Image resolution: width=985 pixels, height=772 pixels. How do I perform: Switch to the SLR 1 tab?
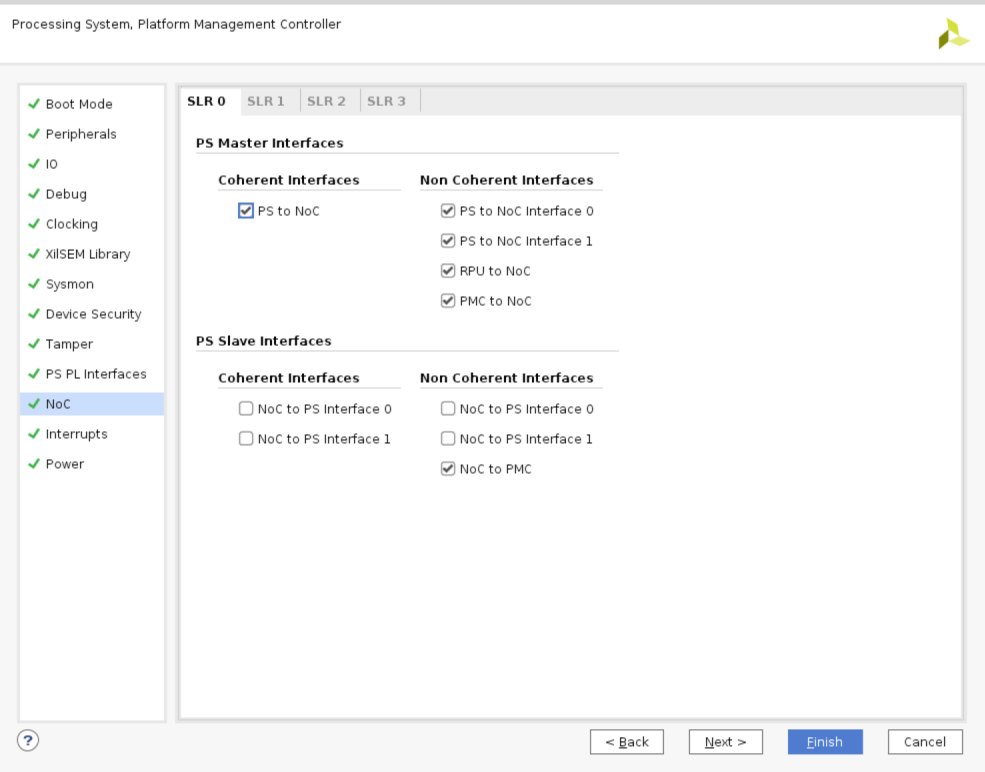tap(266, 101)
